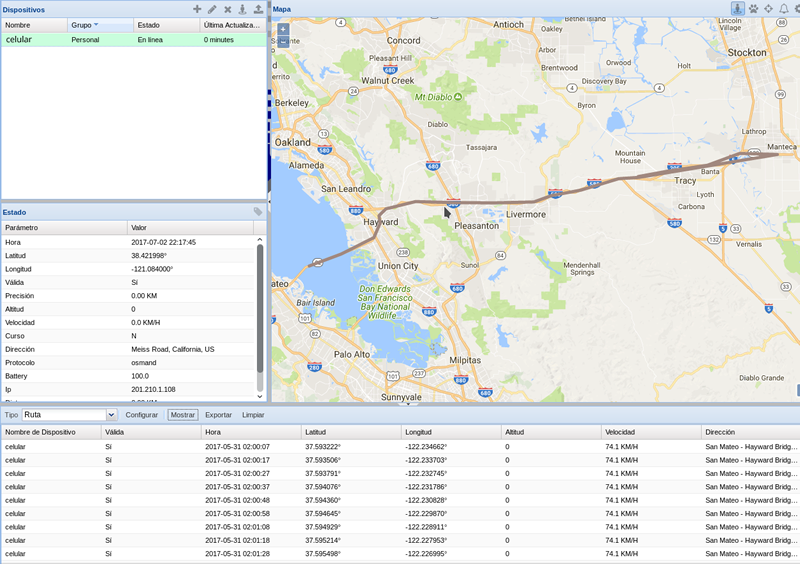Toggle geofence display diamond icon
This screenshot has height=564, width=800.
[x=768, y=9]
